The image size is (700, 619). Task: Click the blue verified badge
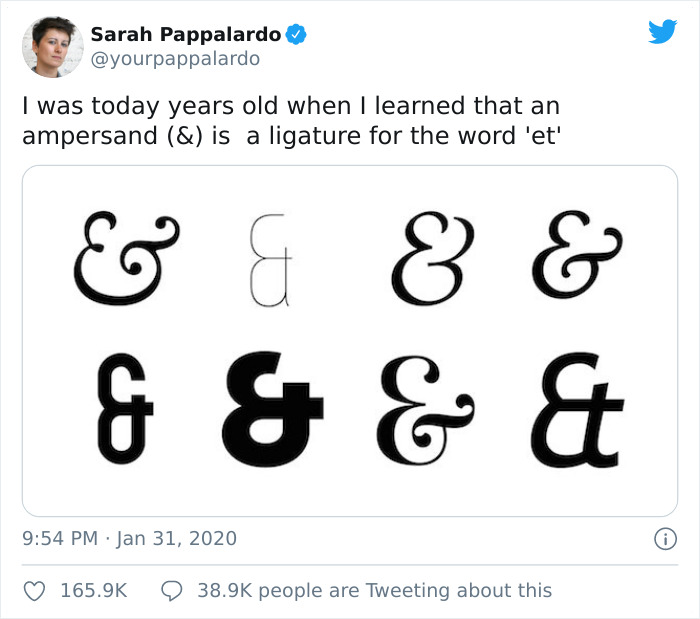296,35
